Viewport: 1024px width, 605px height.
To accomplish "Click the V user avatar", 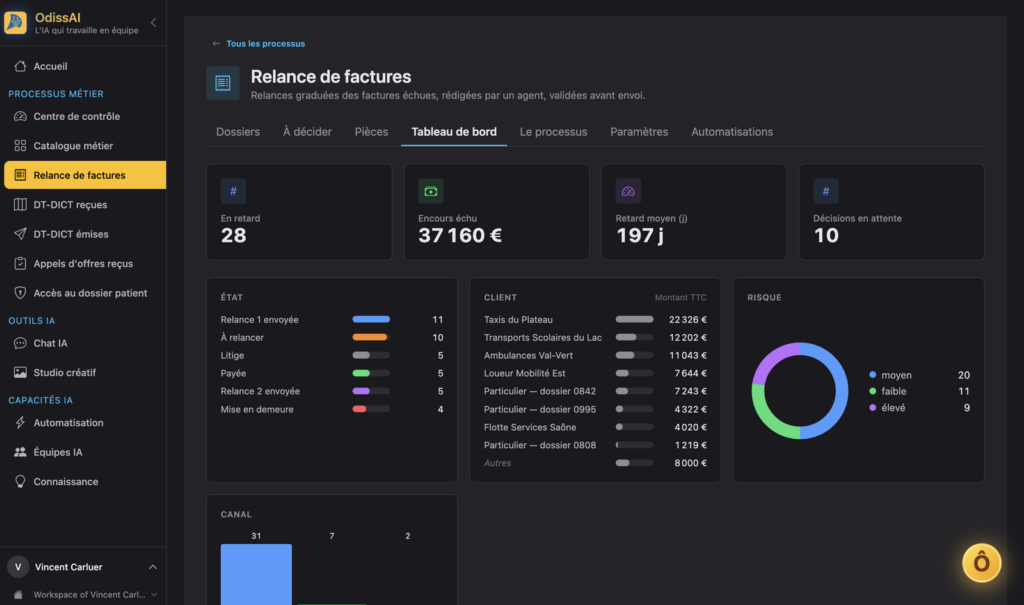I will tap(18, 567).
